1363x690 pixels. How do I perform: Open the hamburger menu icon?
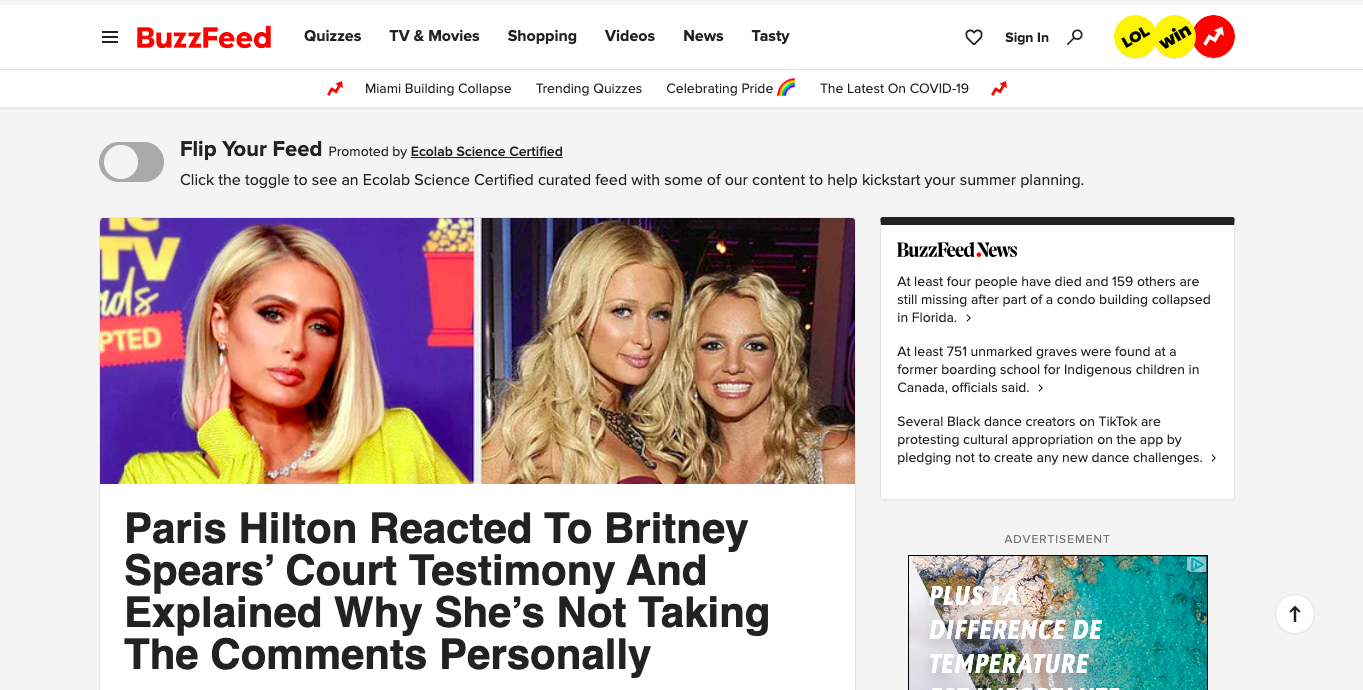coord(110,37)
